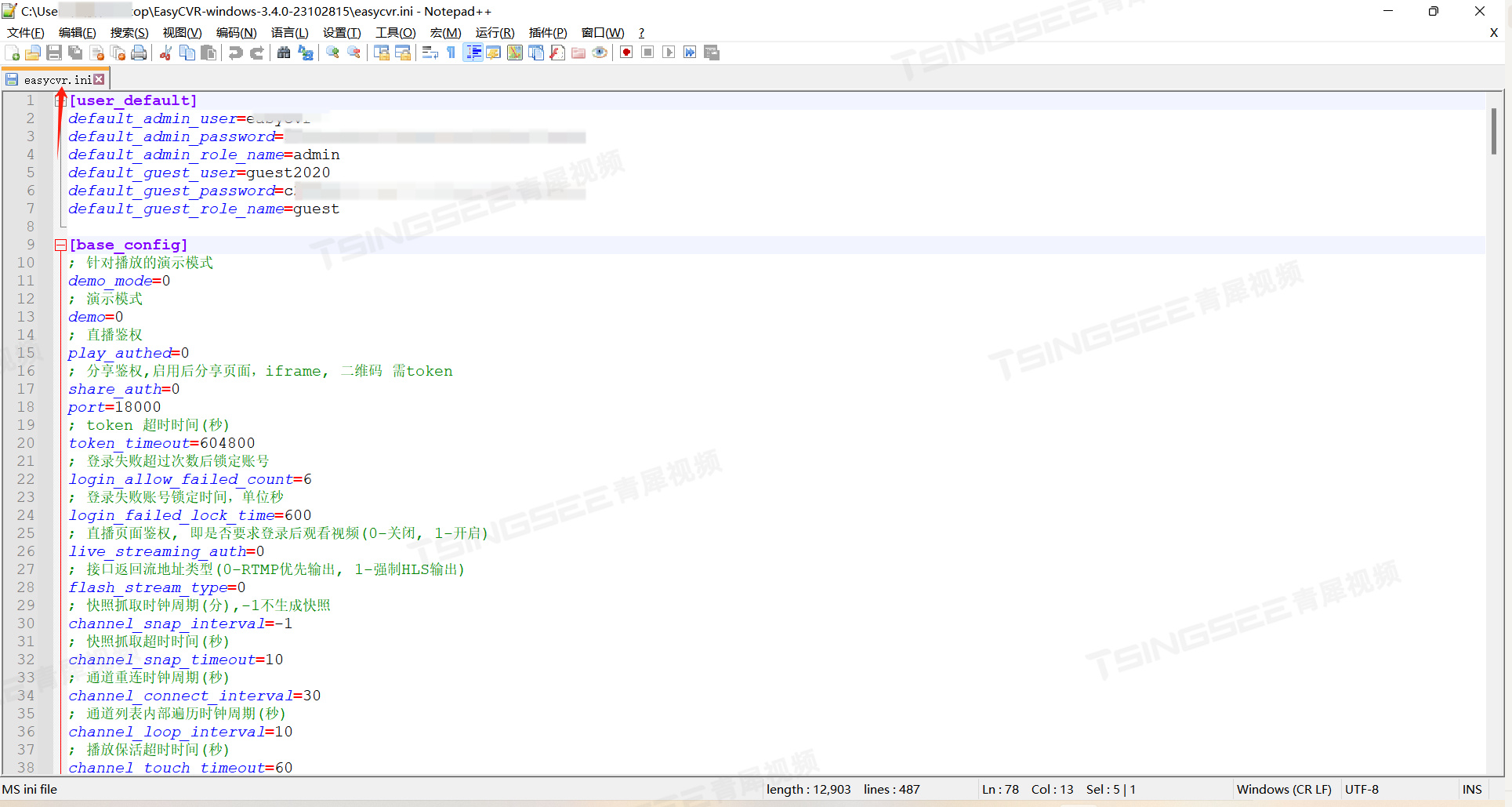Open the 宏(M) menu

point(446,32)
